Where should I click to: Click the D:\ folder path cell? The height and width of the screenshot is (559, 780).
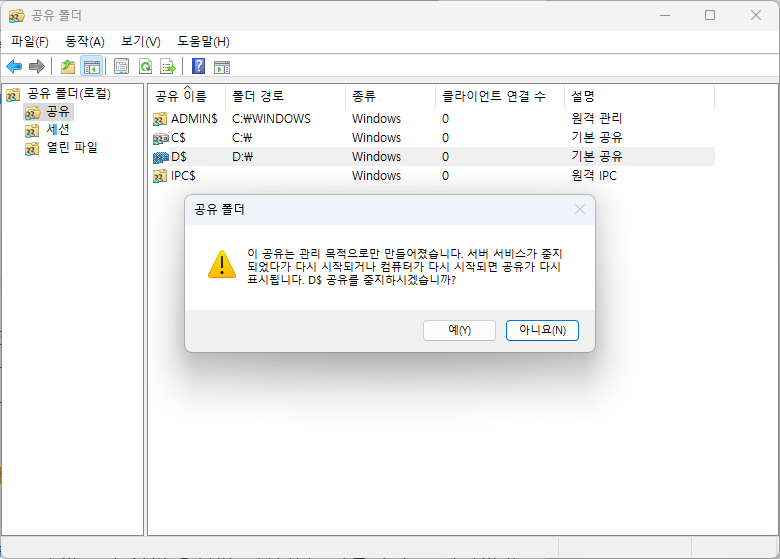click(243, 157)
